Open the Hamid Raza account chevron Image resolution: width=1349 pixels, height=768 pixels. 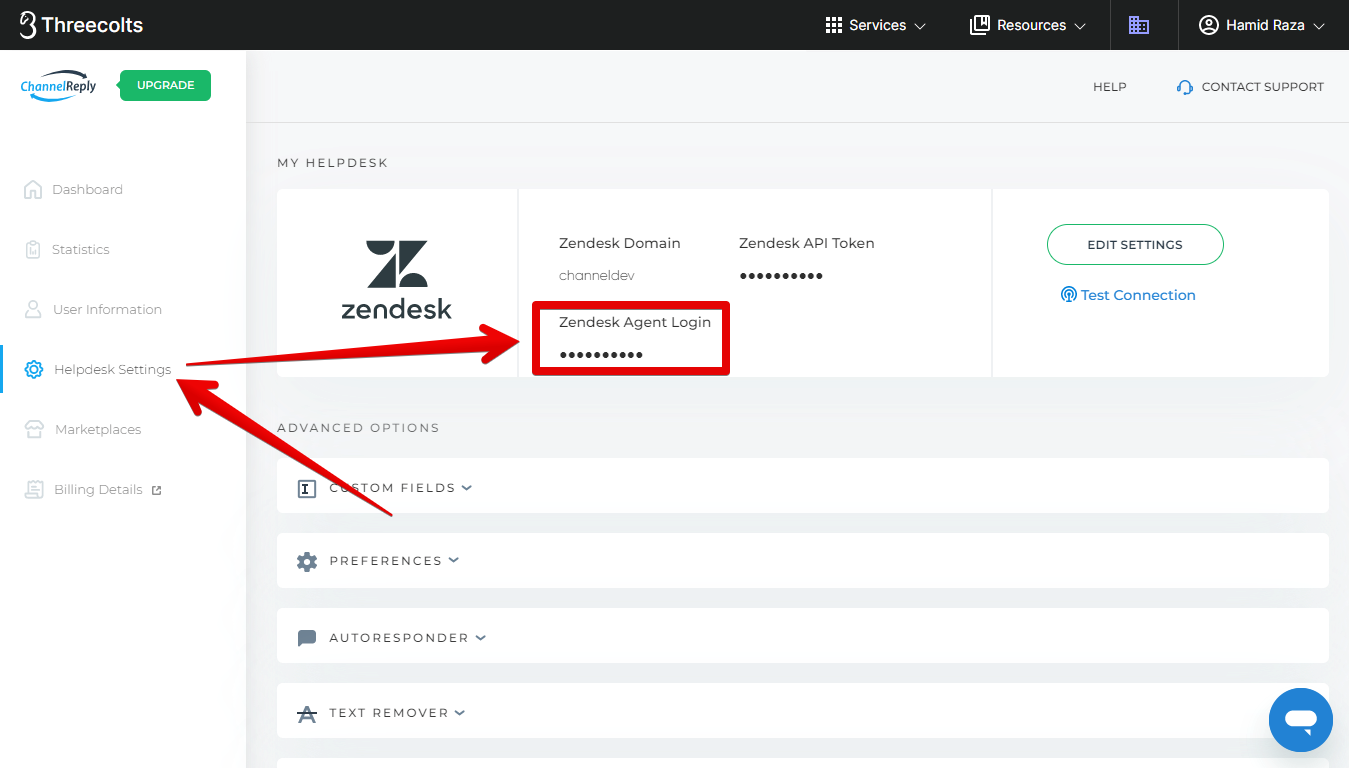[x=1318, y=26]
